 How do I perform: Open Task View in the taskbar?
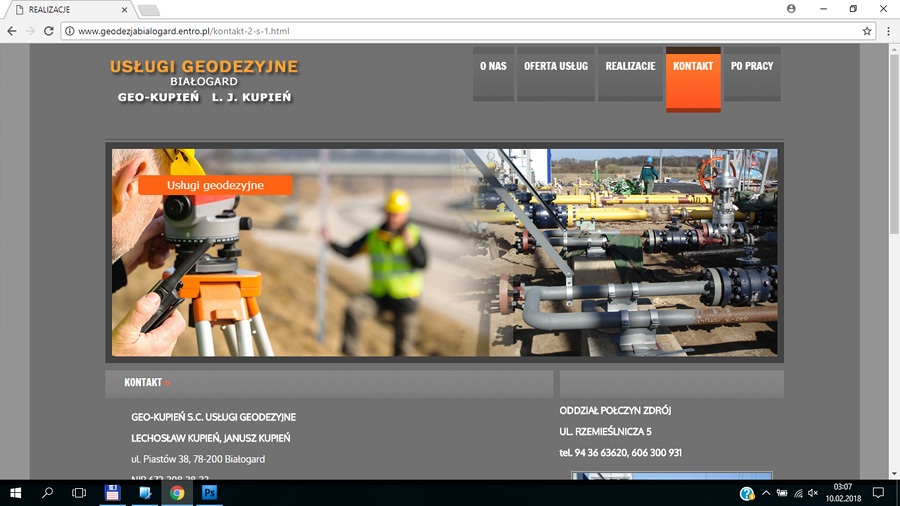pyautogui.click(x=79, y=493)
